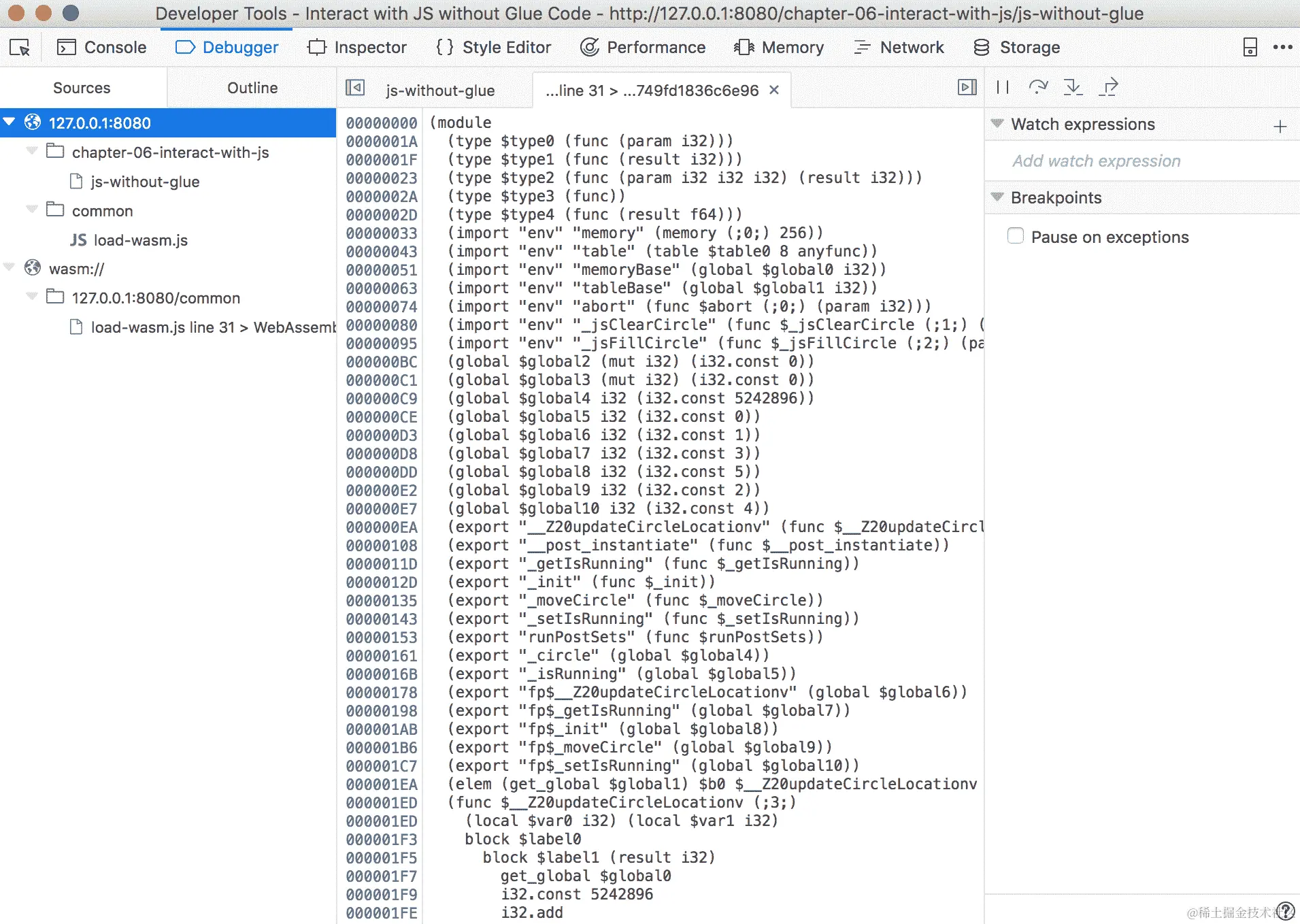Select the ...line 31 > ...749fd1836c6e96 tab
1300x924 pixels.
(652, 90)
